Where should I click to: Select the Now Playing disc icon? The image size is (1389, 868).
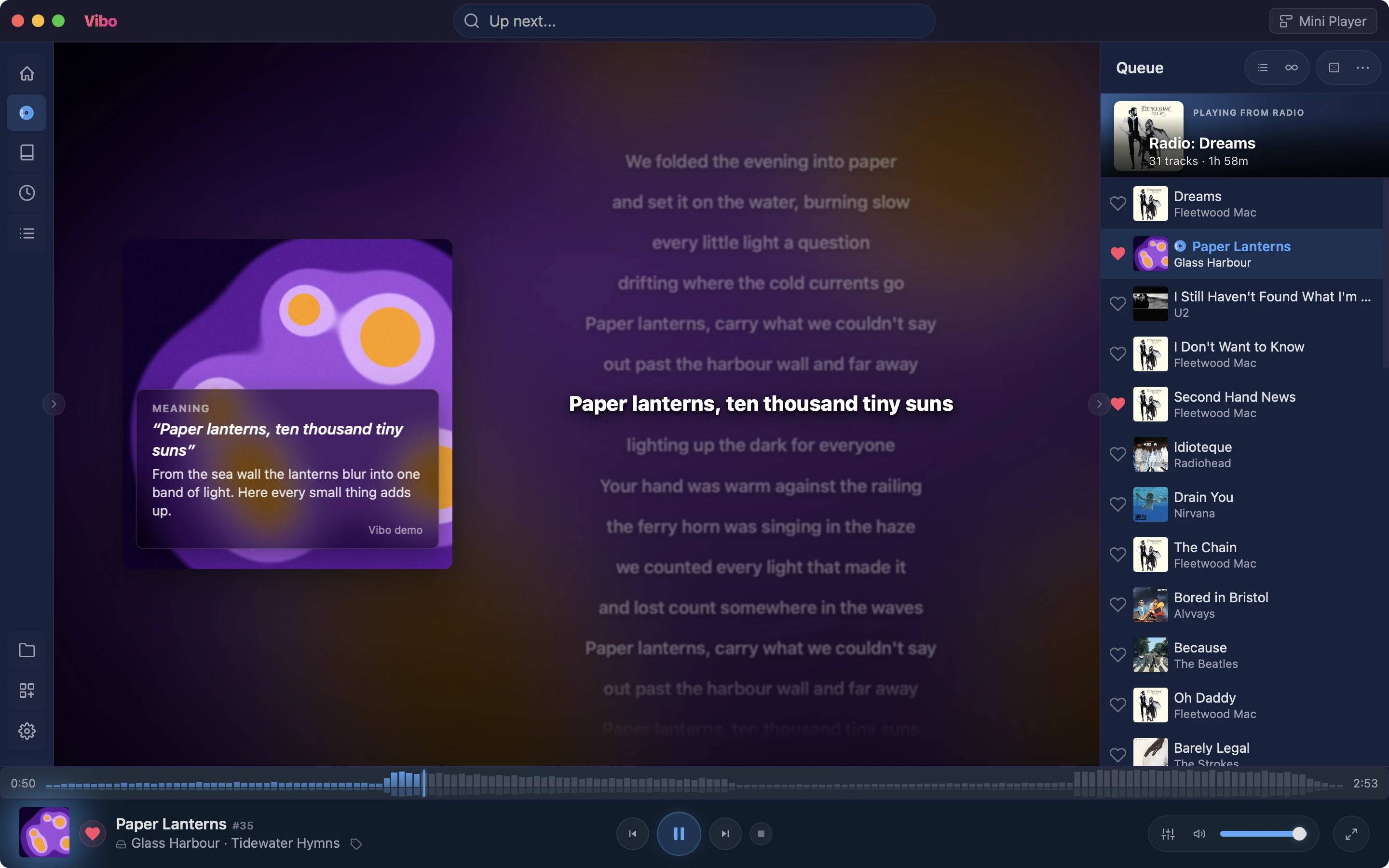click(x=27, y=112)
